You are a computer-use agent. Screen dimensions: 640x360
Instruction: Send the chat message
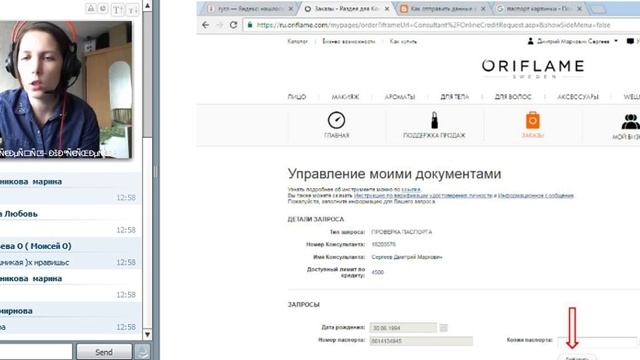[104, 352]
